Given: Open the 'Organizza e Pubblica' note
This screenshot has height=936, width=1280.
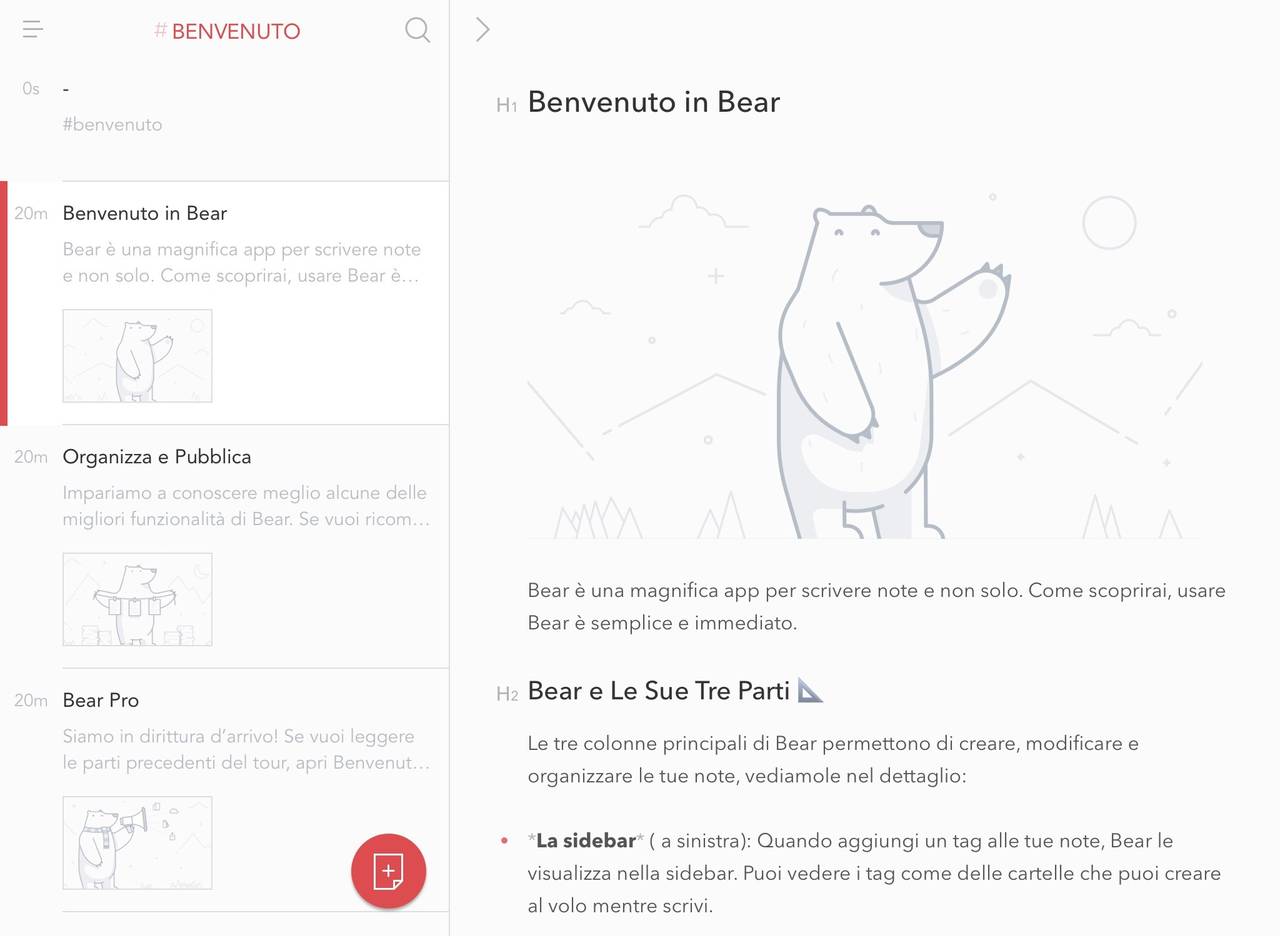Looking at the screenshot, I should (x=157, y=457).
